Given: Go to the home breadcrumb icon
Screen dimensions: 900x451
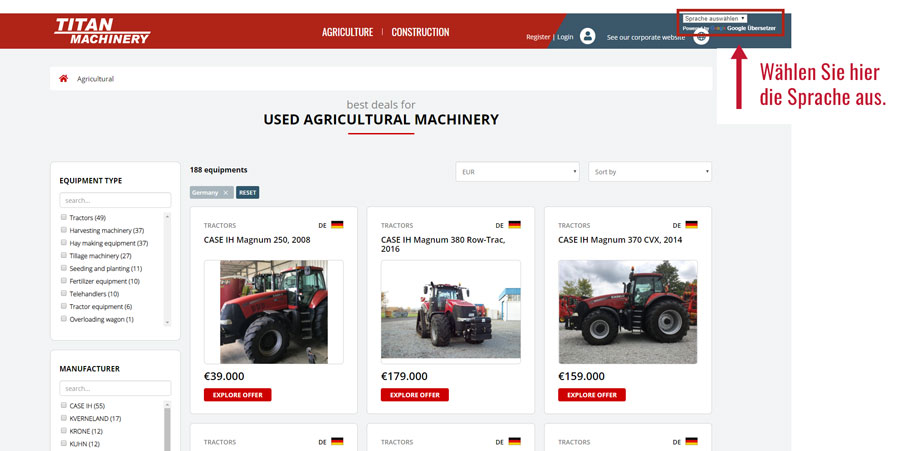Looking at the screenshot, I should click(64, 78).
